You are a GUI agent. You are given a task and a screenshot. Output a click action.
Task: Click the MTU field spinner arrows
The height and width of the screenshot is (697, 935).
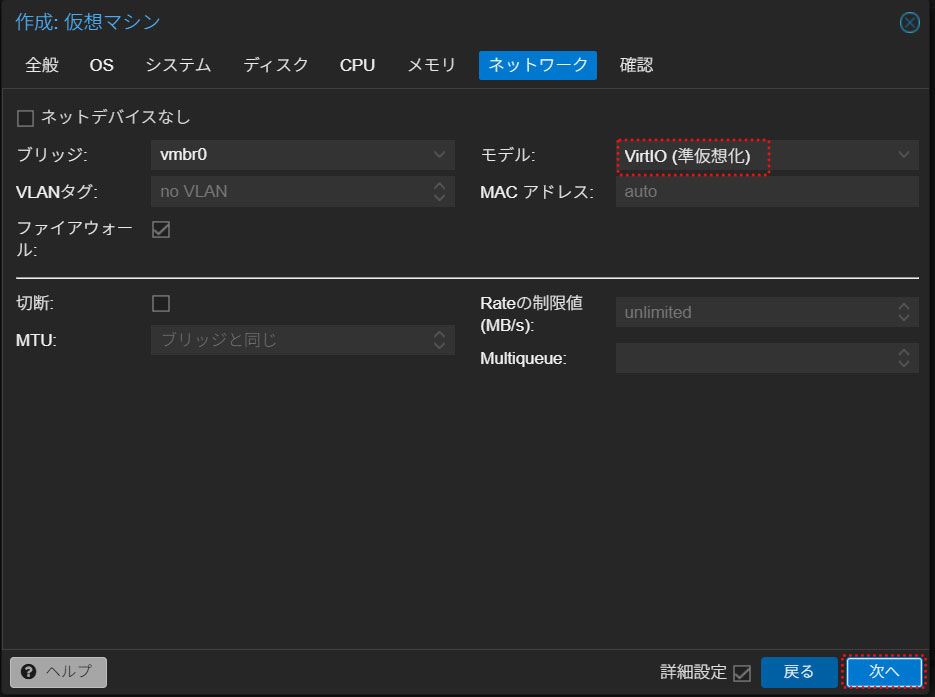(439, 340)
